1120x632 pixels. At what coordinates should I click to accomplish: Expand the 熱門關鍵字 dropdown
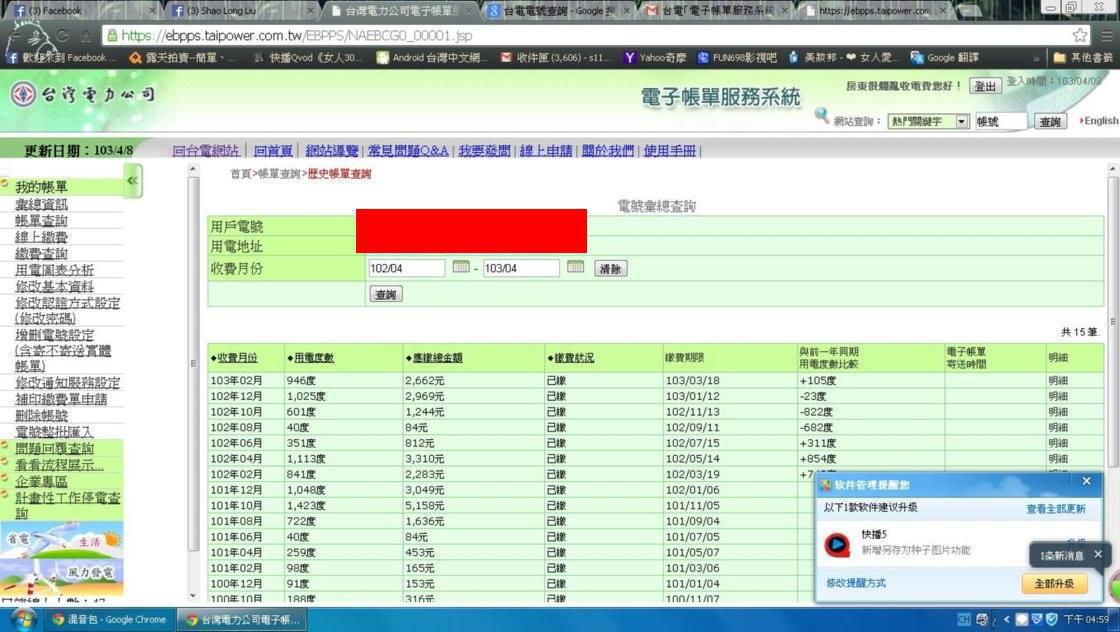962,121
